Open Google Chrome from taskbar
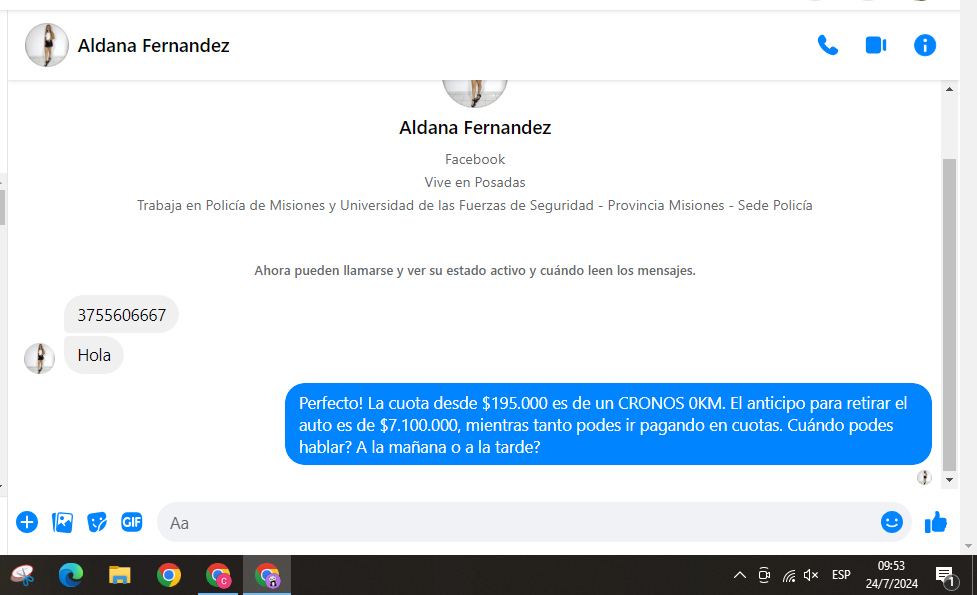977x595 pixels. pyautogui.click(x=169, y=575)
